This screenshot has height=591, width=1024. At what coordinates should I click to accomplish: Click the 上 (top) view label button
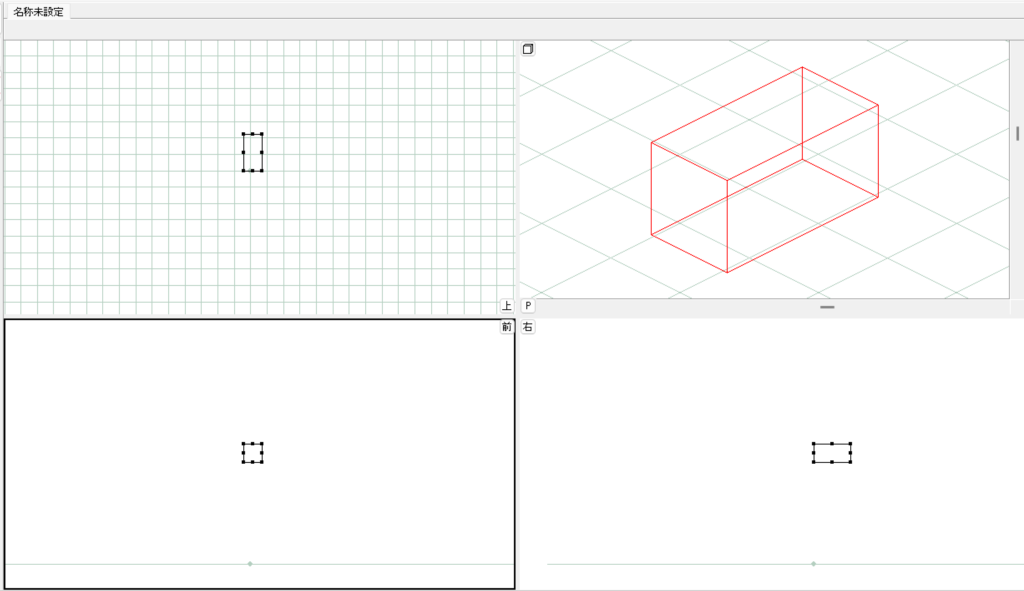click(507, 306)
